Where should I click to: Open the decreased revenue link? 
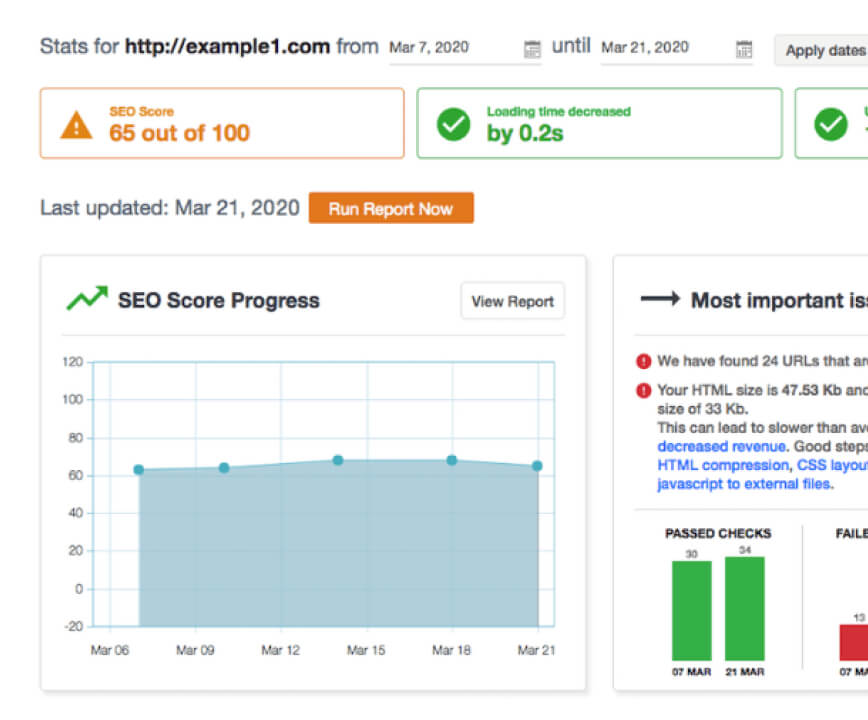point(720,447)
